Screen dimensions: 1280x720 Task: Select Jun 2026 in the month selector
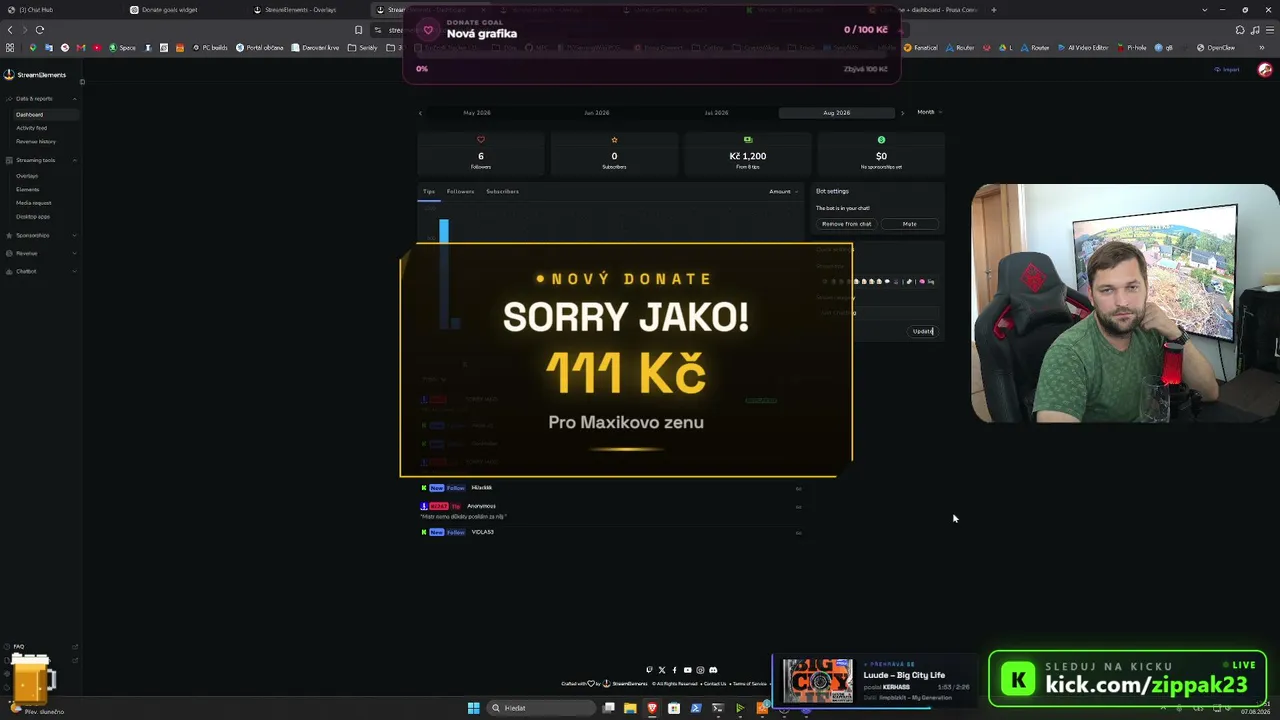point(597,113)
